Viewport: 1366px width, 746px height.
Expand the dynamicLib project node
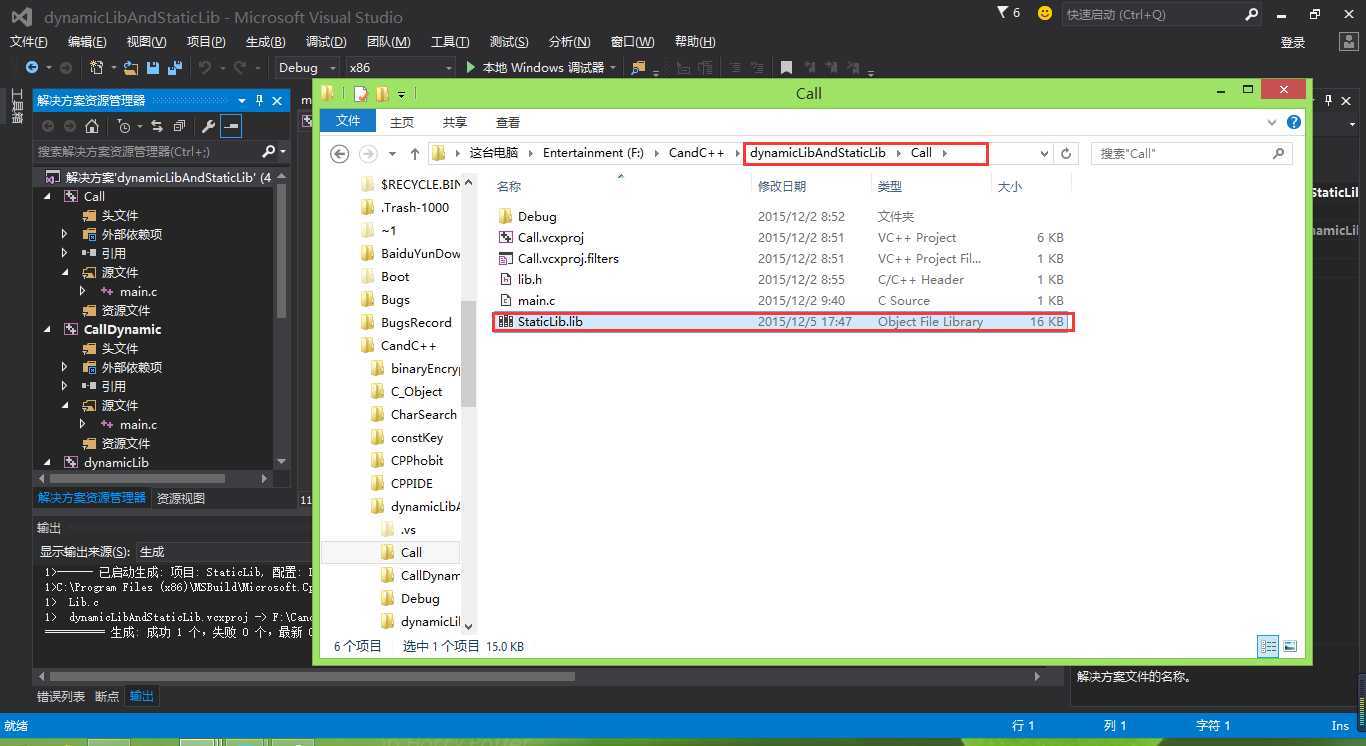(x=46, y=462)
